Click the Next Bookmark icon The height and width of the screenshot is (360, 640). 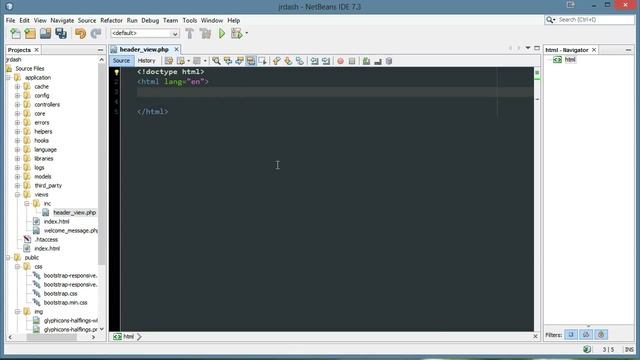(x=288, y=61)
